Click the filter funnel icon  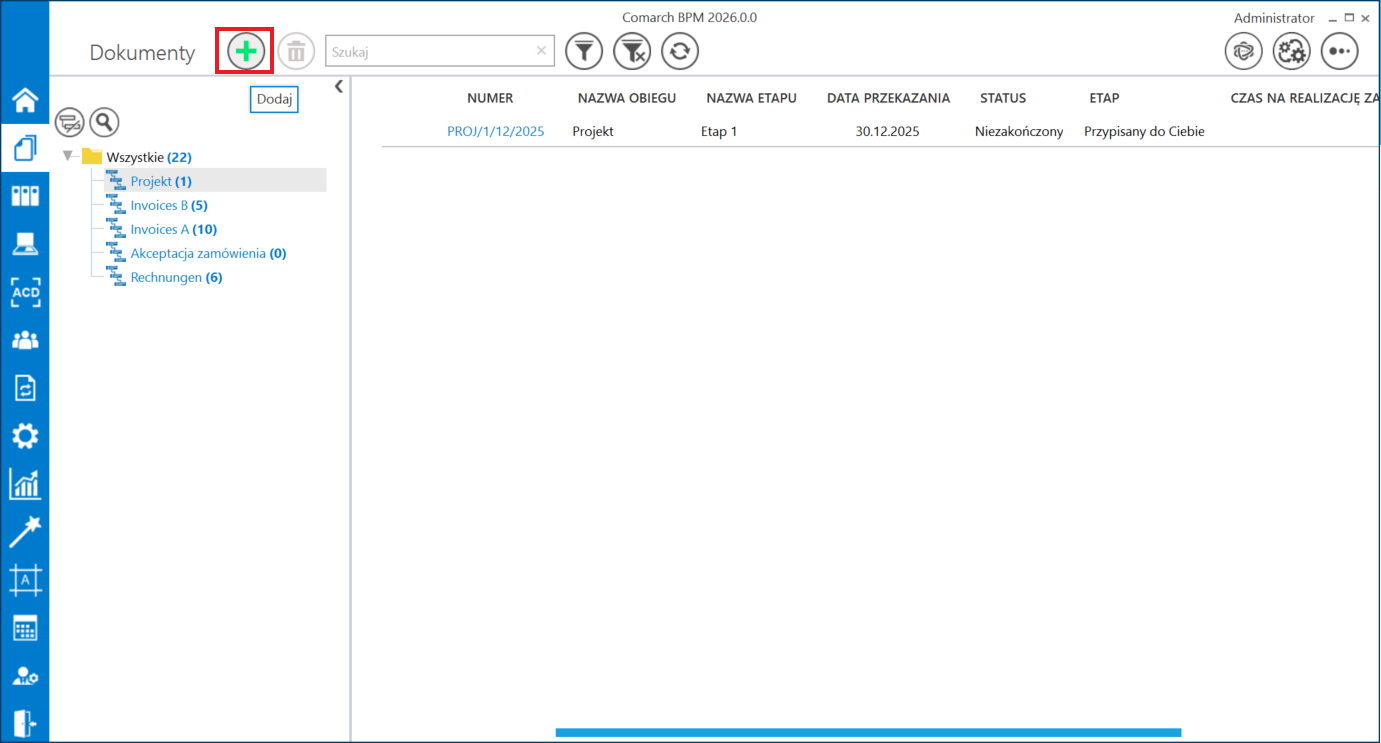[x=584, y=51]
